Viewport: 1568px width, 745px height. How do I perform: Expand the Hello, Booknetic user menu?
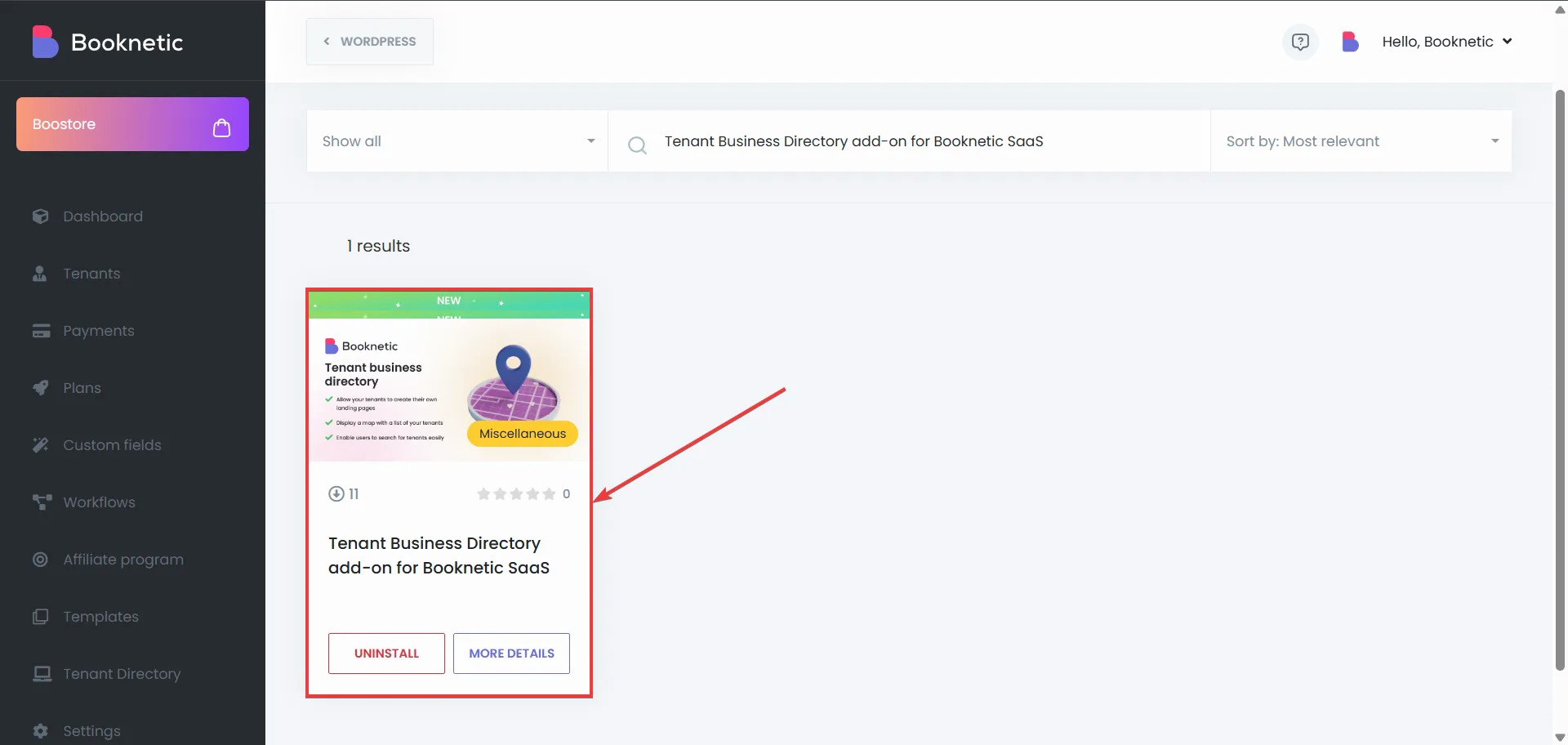coord(1446,42)
